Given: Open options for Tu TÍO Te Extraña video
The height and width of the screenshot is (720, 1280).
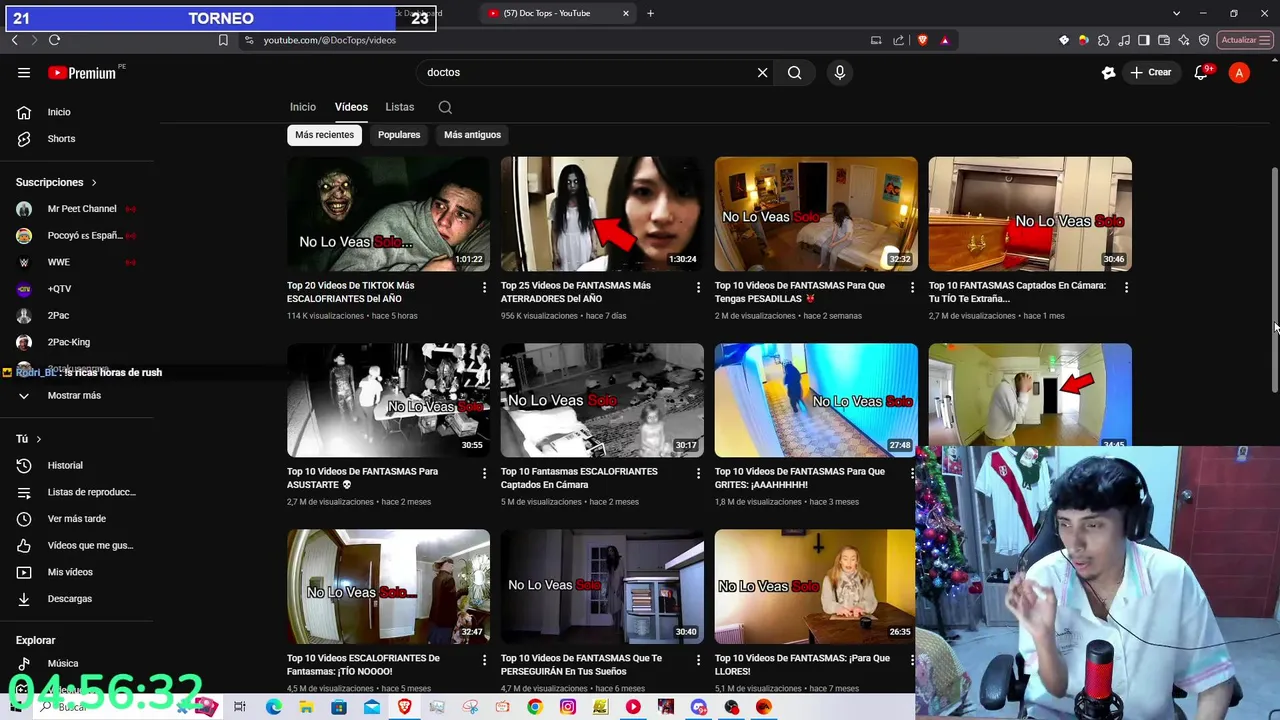Looking at the screenshot, I should point(1126,287).
